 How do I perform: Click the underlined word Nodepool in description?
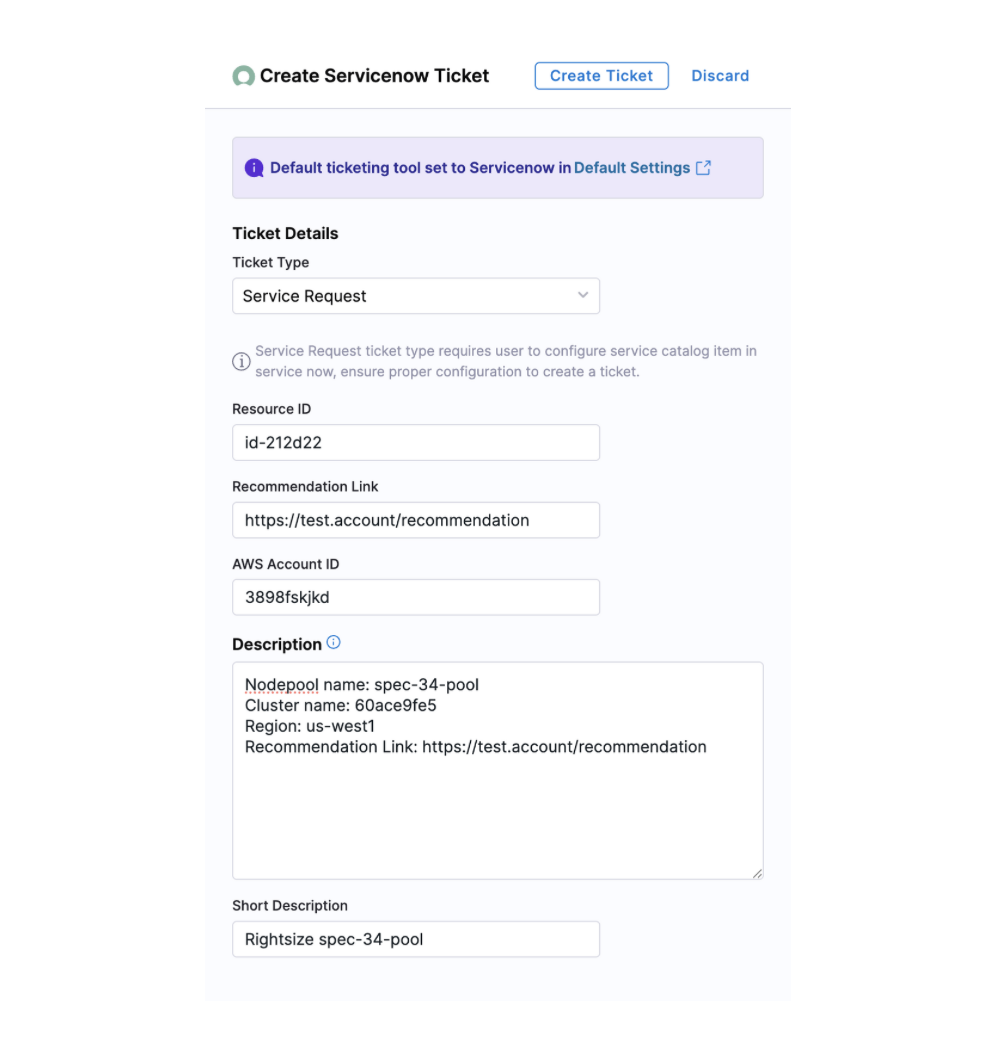pos(281,685)
